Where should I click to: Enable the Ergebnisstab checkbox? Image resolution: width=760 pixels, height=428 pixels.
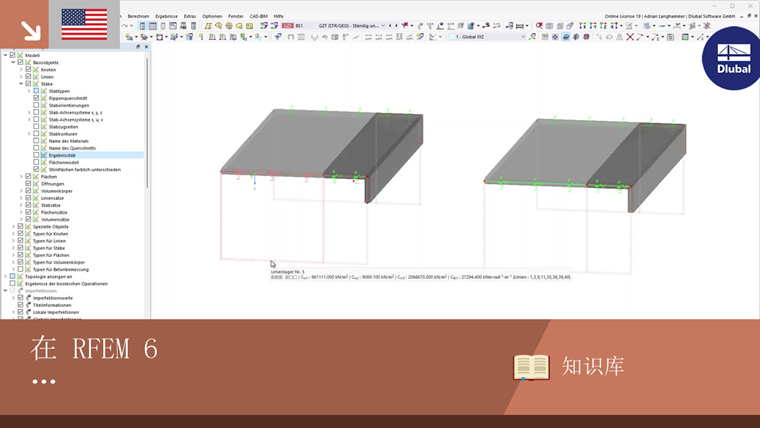[36, 155]
